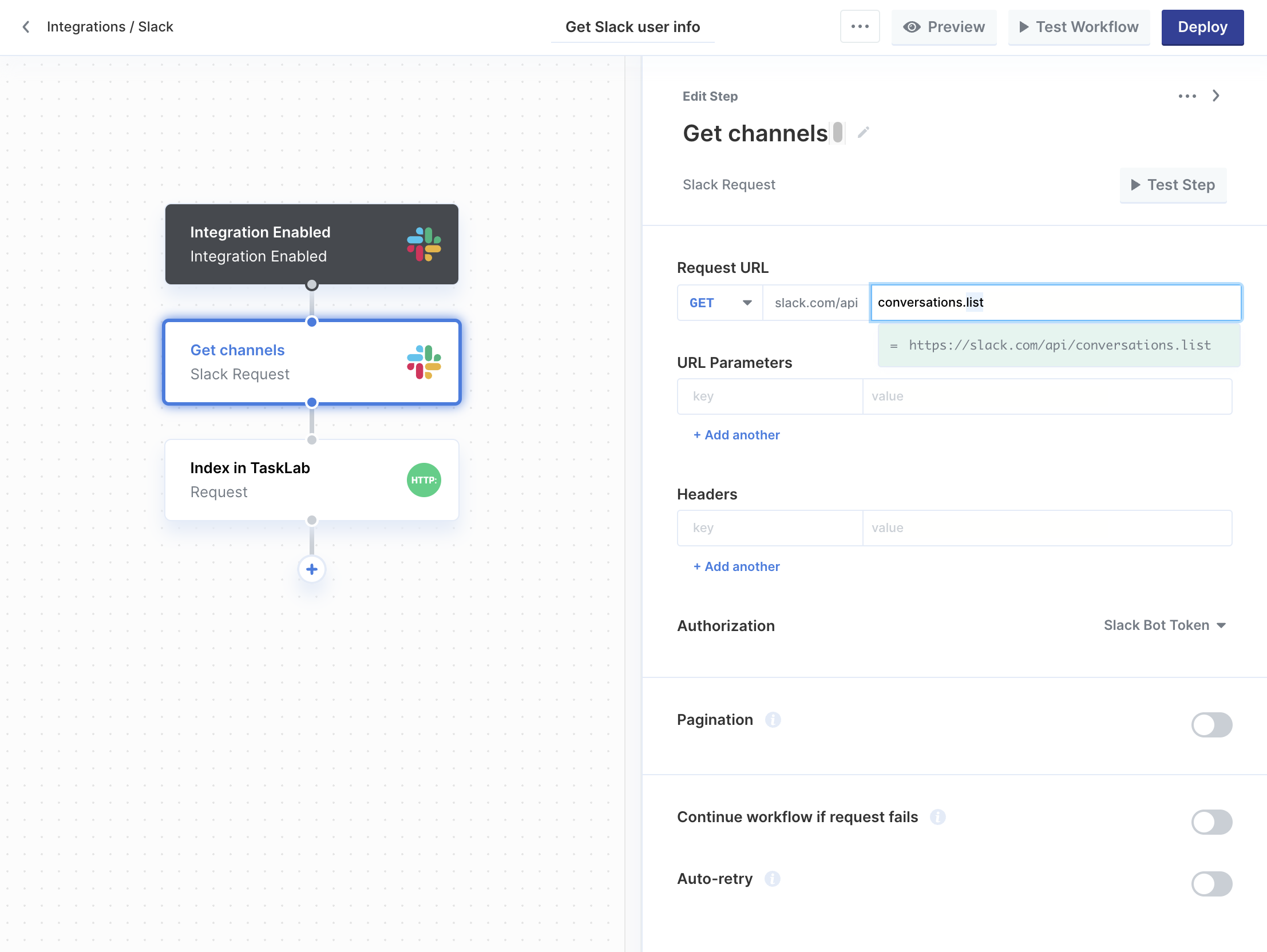Screen dimensions: 1267x952
Task: Click the green HTTP icon on Index in TaskLab
Action: pyautogui.click(x=423, y=480)
